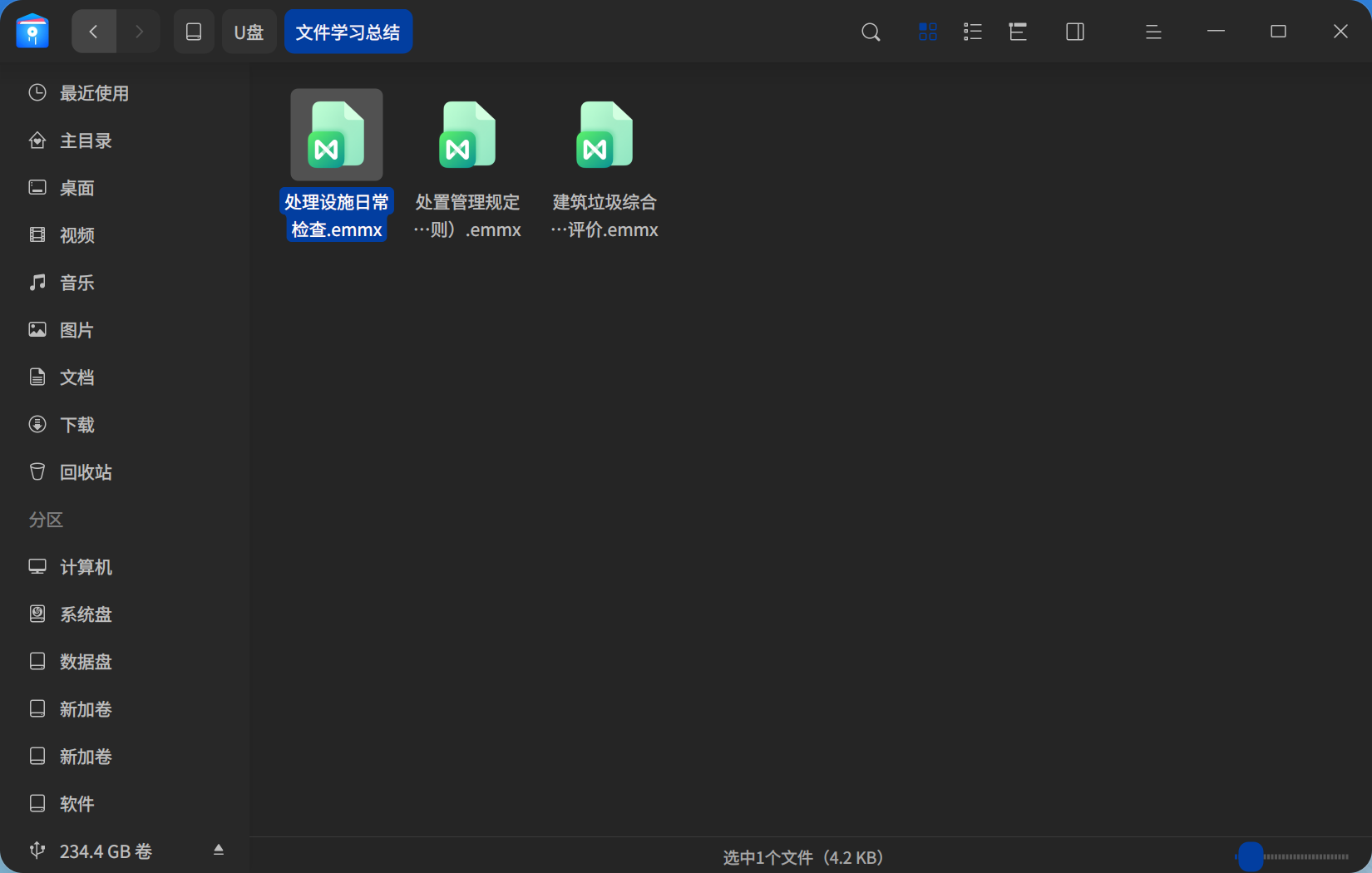
Task: Open 主目录 in the sidebar
Action: [x=125, y=141]
